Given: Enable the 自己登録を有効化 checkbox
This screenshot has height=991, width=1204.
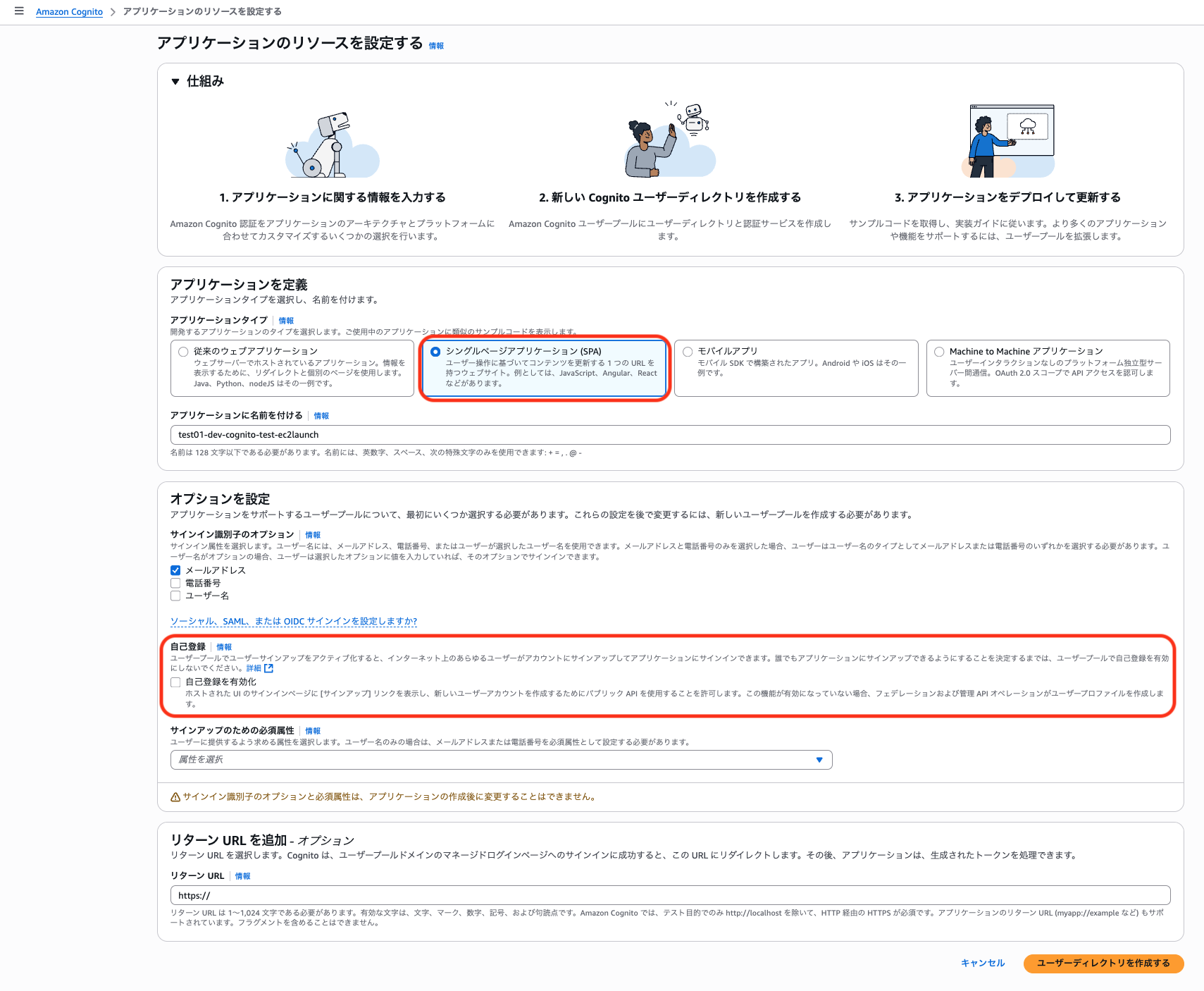Looking at the screenshot, I should click(175, 682).
